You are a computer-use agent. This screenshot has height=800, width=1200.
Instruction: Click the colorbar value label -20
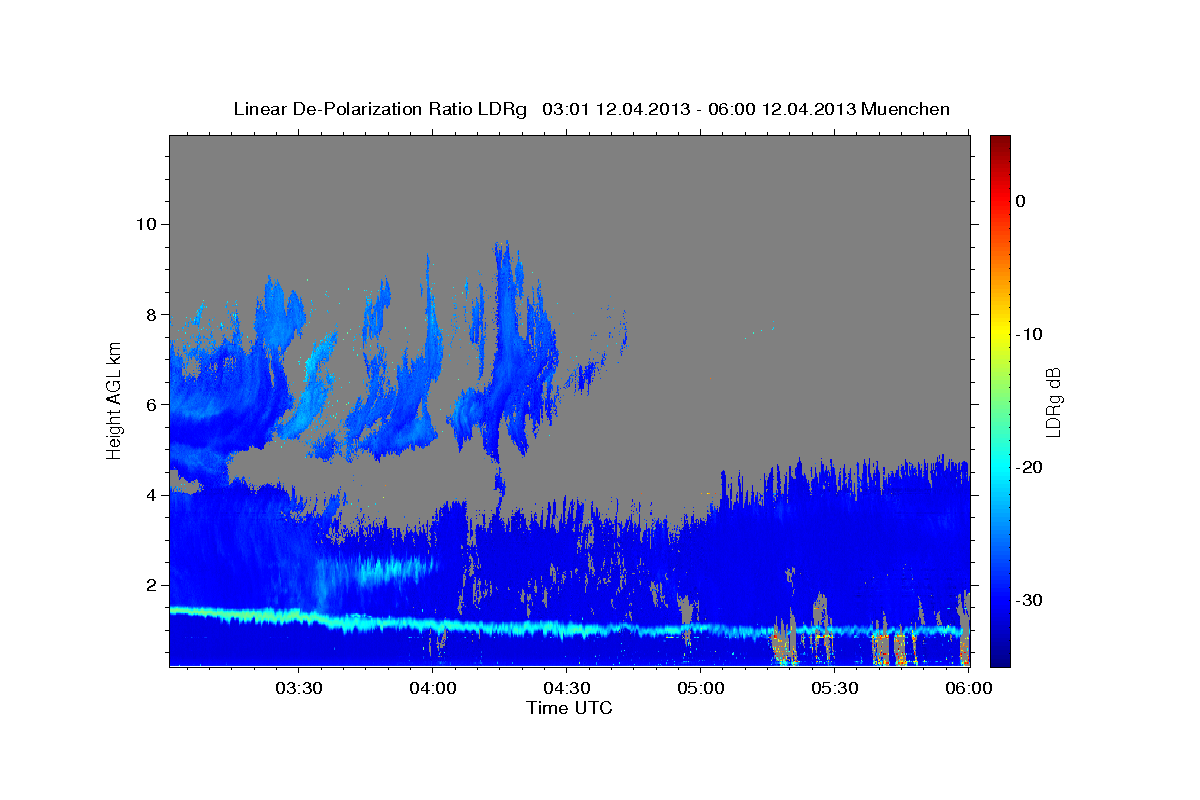pos(1030,467)
